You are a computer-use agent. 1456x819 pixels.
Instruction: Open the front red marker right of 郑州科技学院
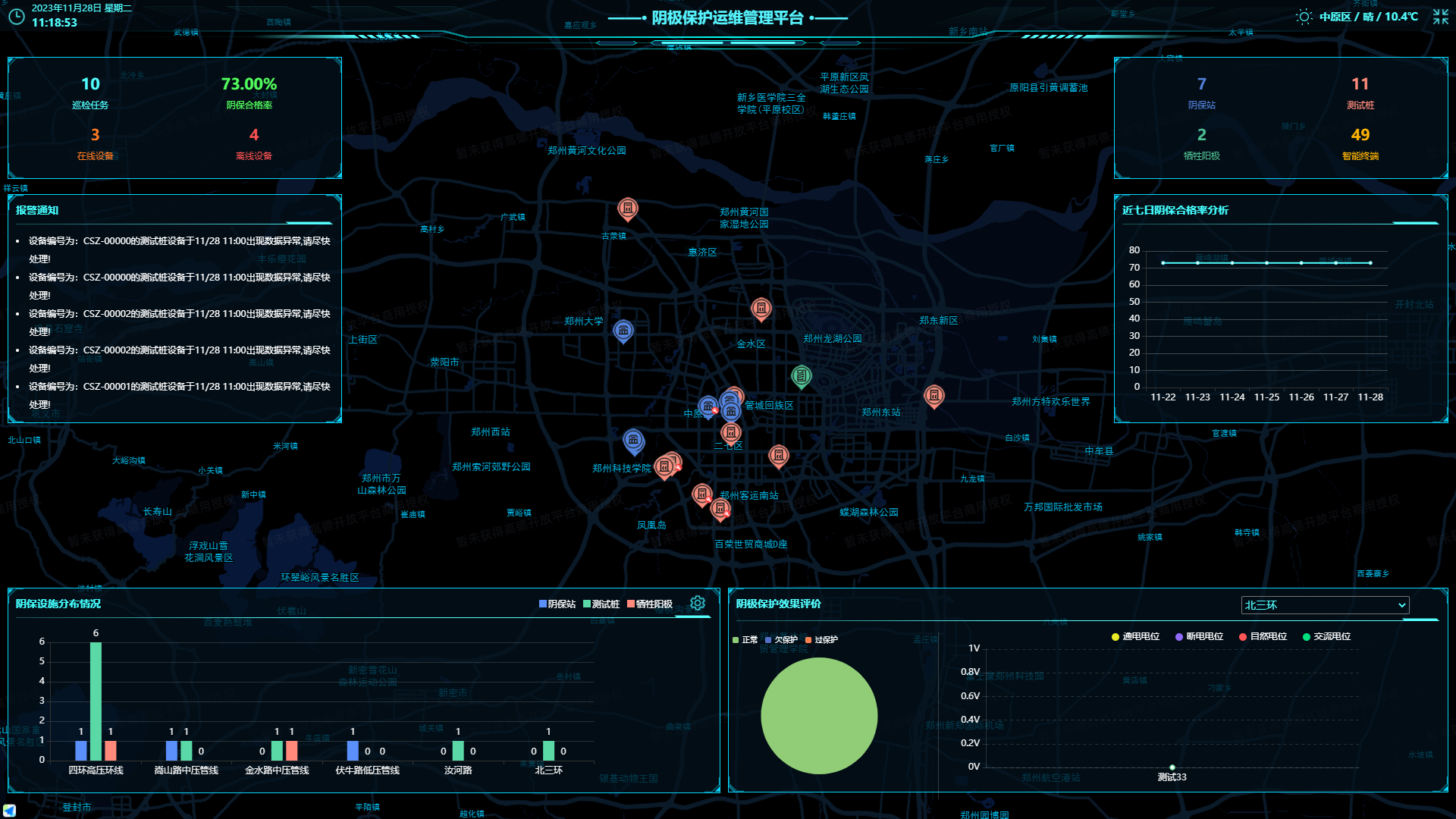664,466
